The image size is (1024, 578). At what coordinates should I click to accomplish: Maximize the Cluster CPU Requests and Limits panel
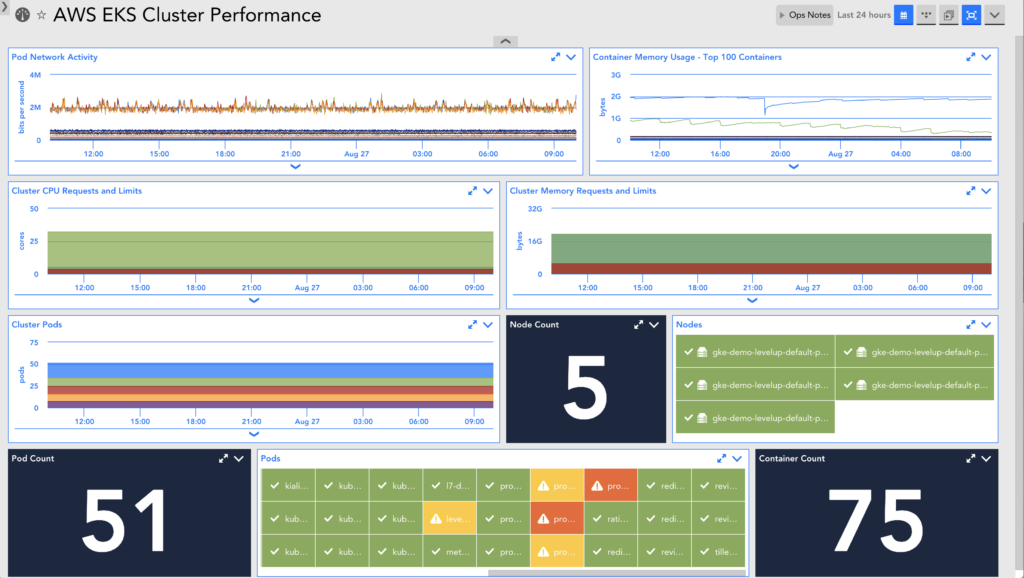[473, 191]
